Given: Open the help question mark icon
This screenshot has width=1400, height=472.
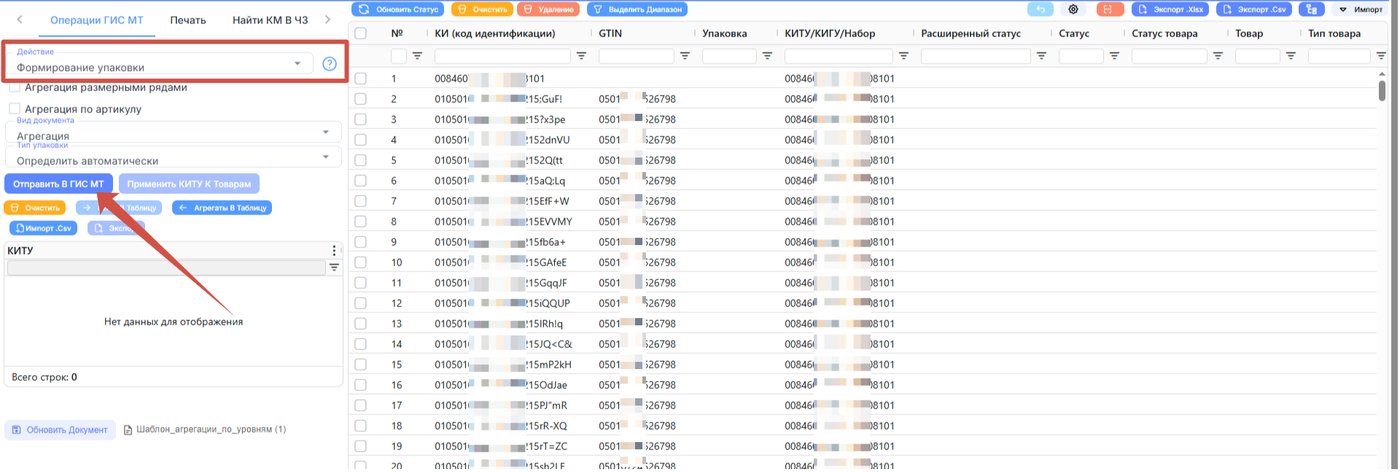Looking at the screenshot, I should (x=329, y=65).
